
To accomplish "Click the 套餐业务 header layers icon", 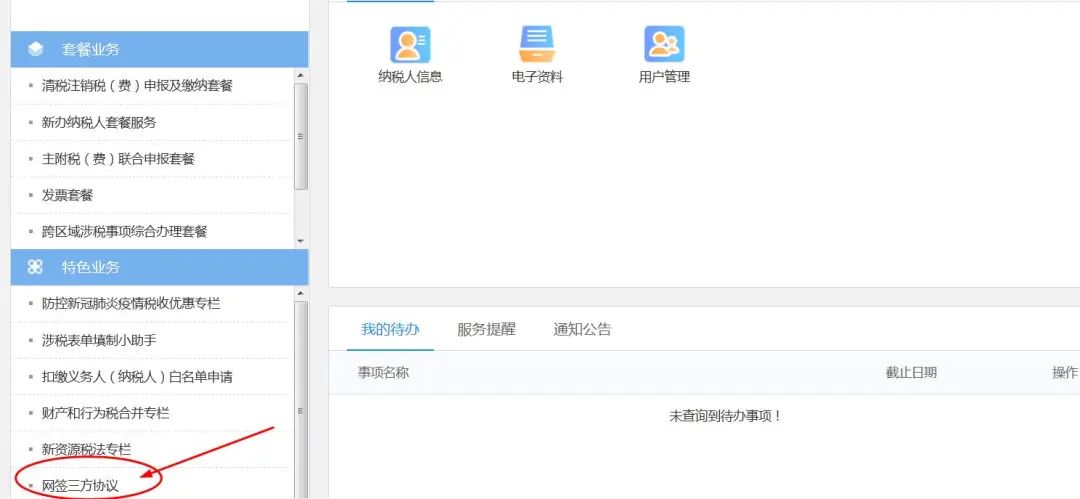I will (x=36, y=50).
